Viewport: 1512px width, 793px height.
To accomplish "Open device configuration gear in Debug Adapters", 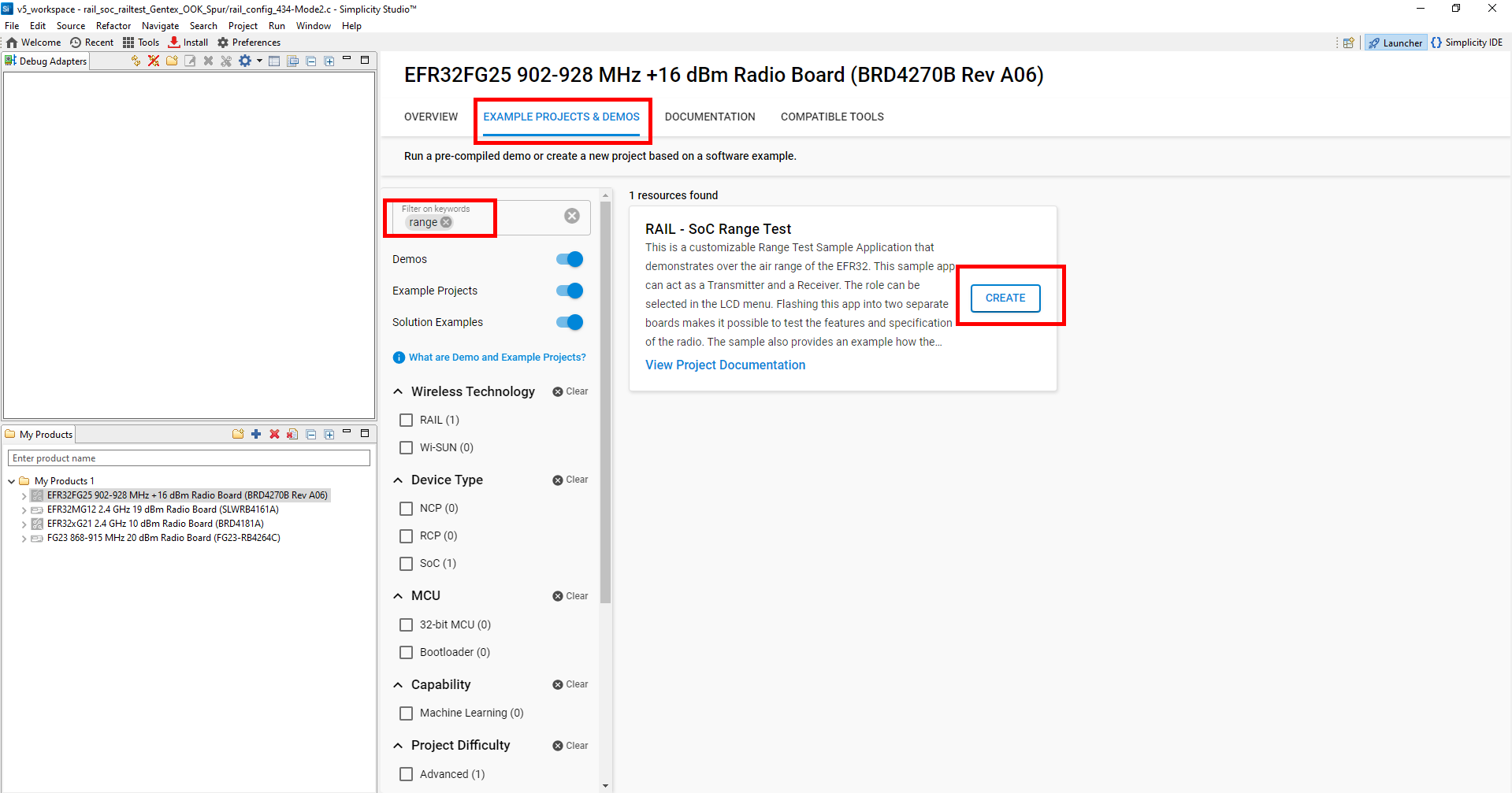I will (245, 61).
